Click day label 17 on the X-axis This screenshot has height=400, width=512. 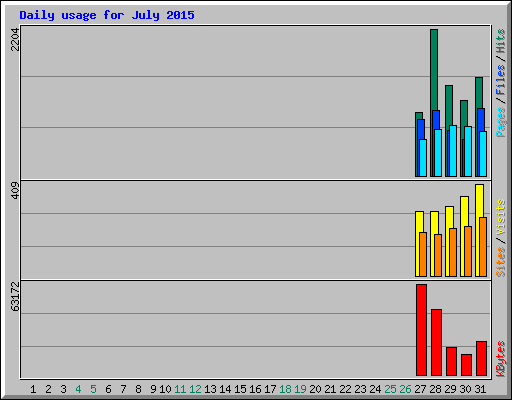[x=270, y=389]
